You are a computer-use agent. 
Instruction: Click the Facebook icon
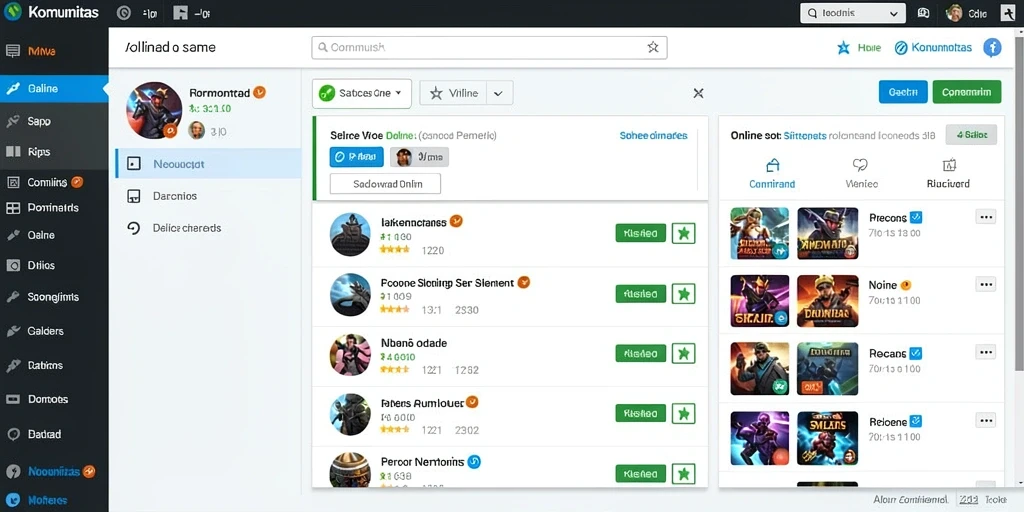[993, 47]
